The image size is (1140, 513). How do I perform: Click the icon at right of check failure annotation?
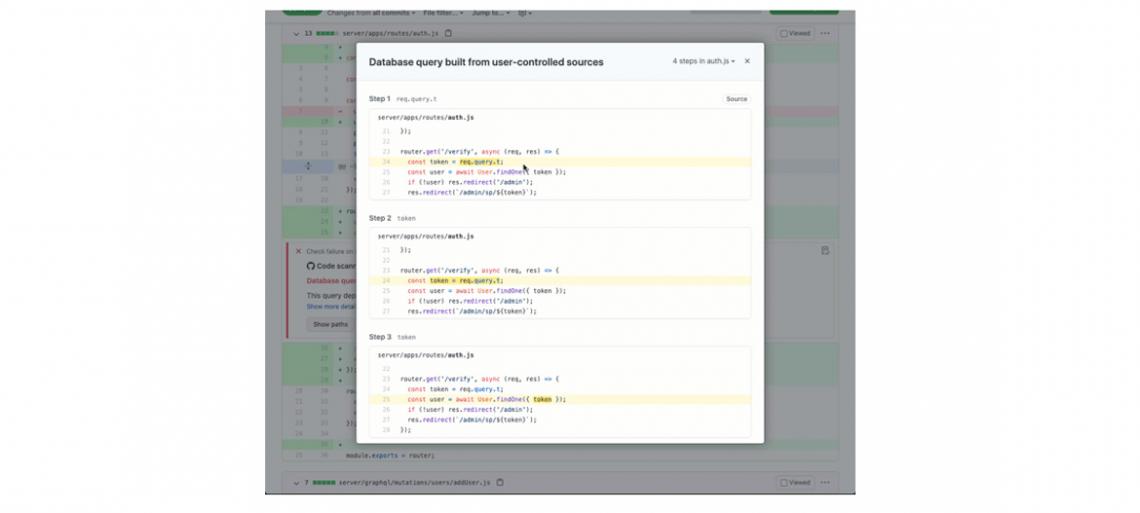pyautogui.click(x=825, y=251)
